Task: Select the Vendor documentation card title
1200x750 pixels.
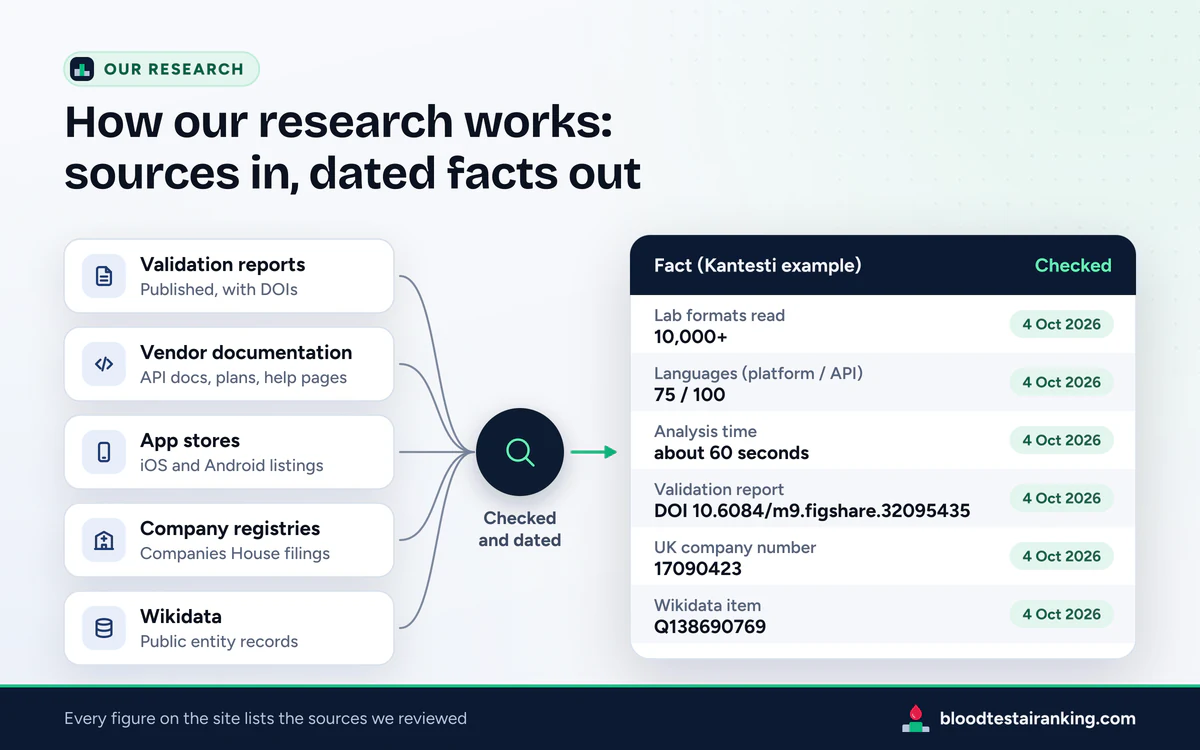Action: 246,352
